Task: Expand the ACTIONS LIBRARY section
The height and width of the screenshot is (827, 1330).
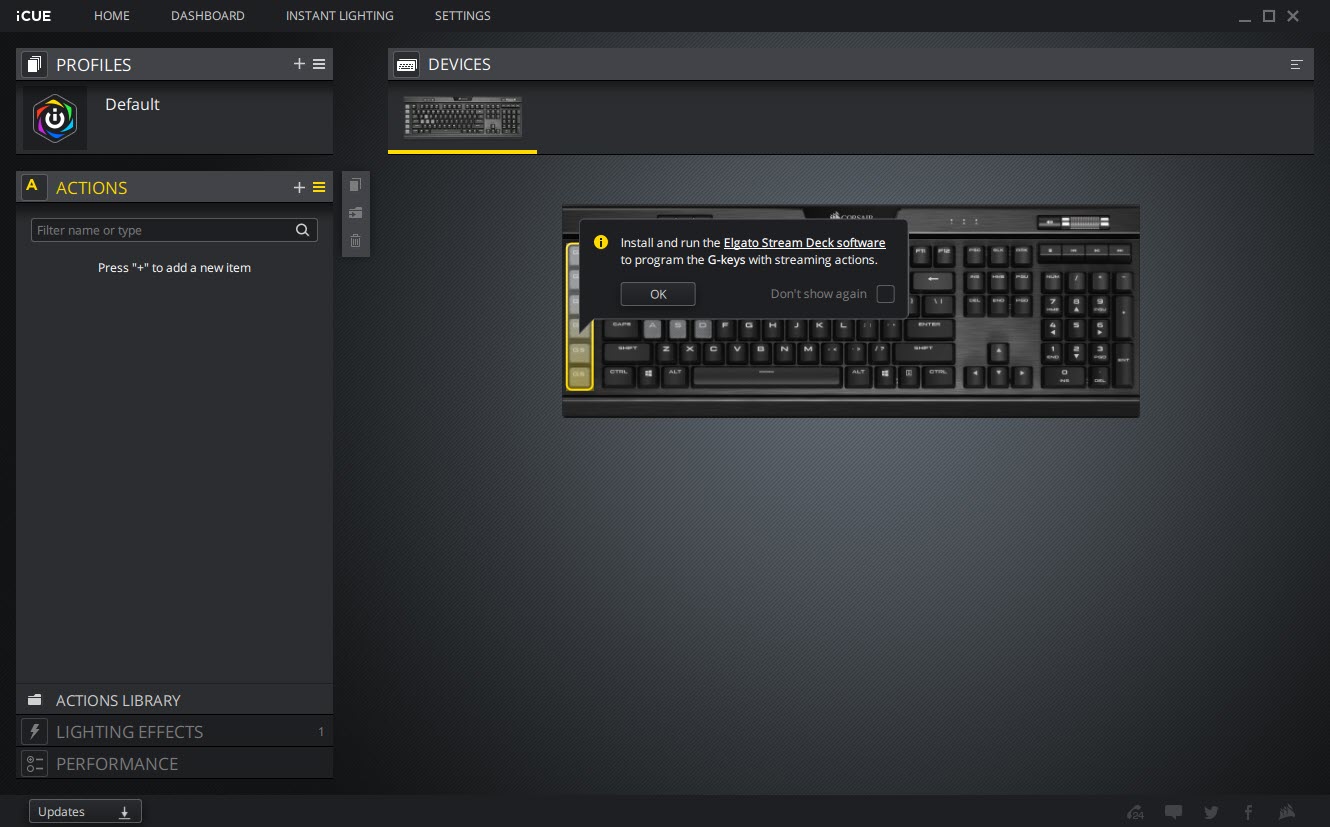Action: pos(174,700)
